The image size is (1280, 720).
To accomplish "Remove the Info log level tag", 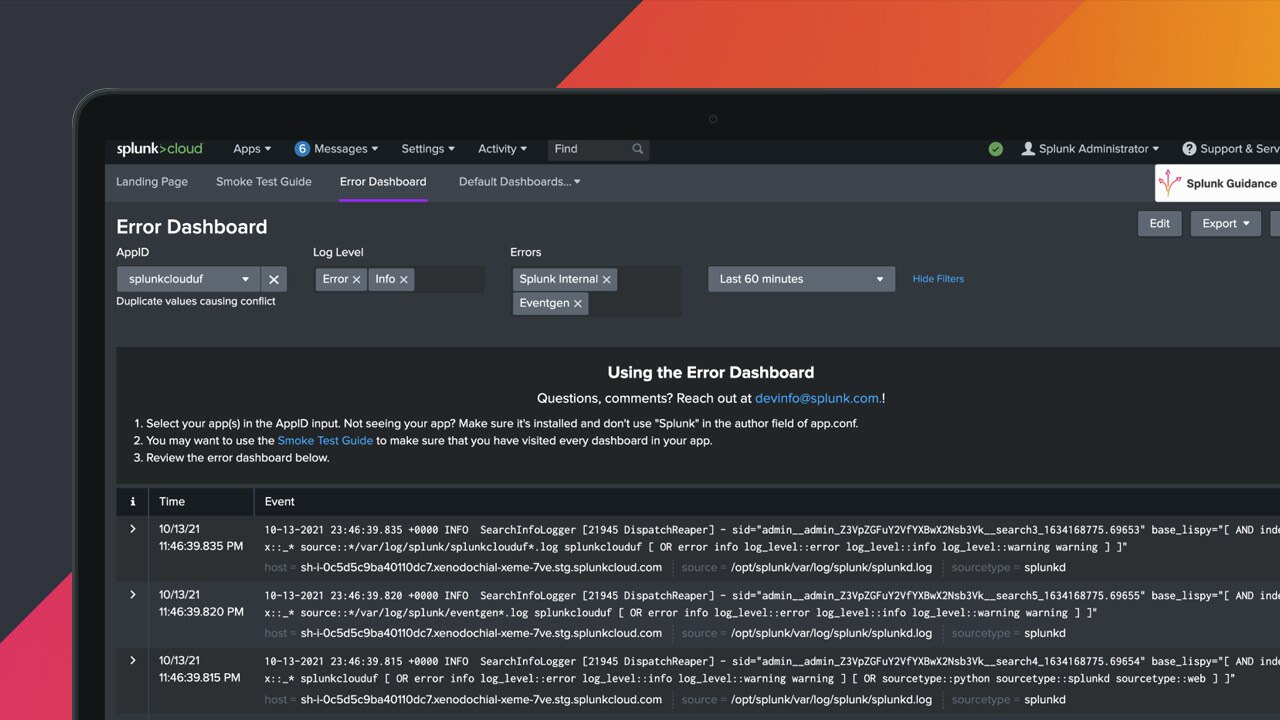I will click(404, 280).
